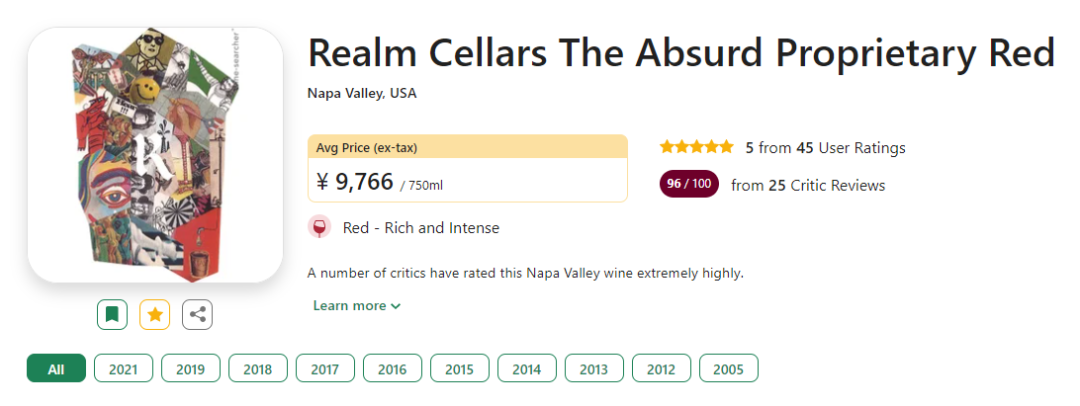This screenshot has width=1080, height=406.
Task: Select the 2014 vintage
Action: pyautogui.click(x=527, y=368)
